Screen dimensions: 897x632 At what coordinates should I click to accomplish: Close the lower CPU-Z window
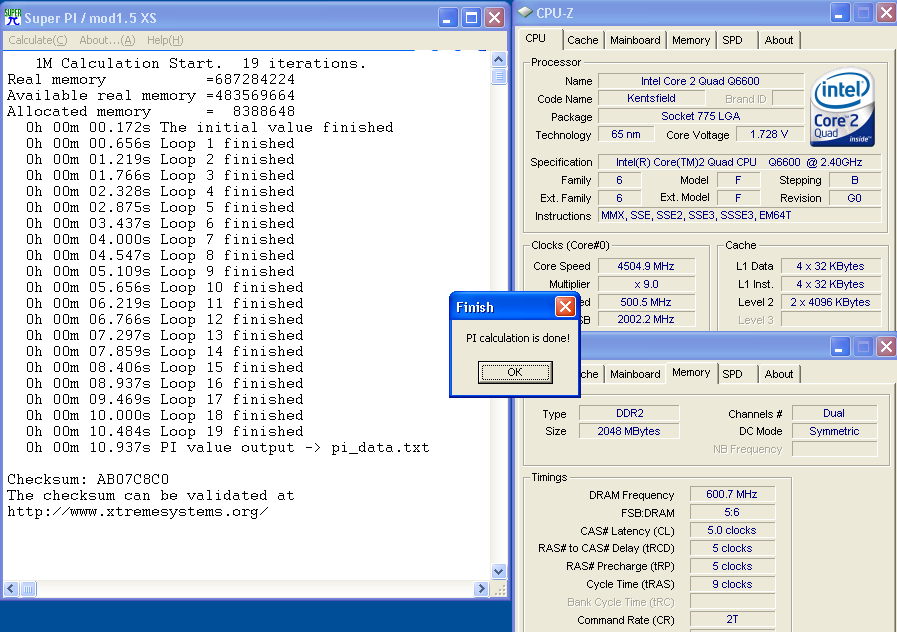pos(887,347)
